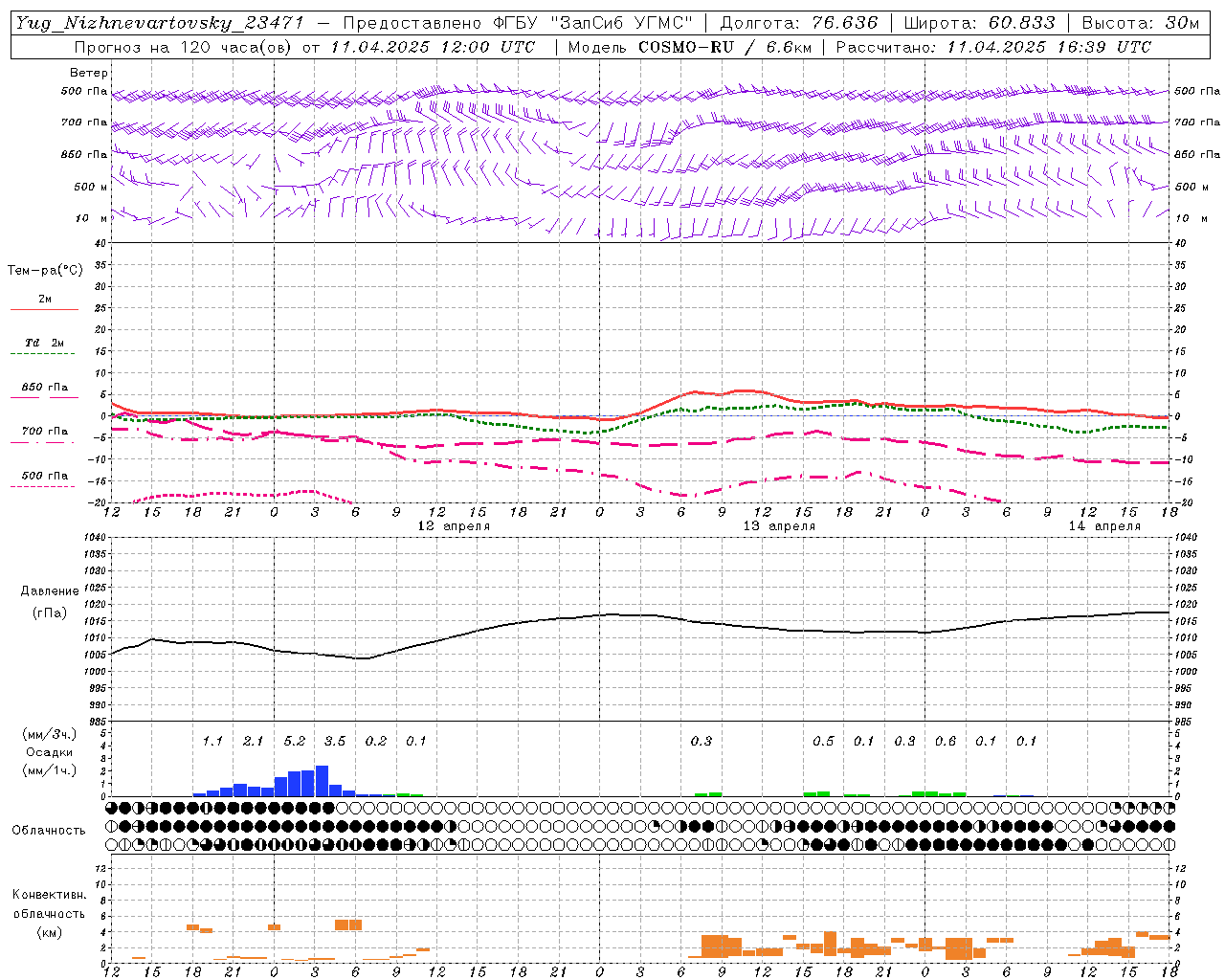Click the "(км)" convective cloud unit label
This screenshot has width=1225, height=980.
coord(49,932)
